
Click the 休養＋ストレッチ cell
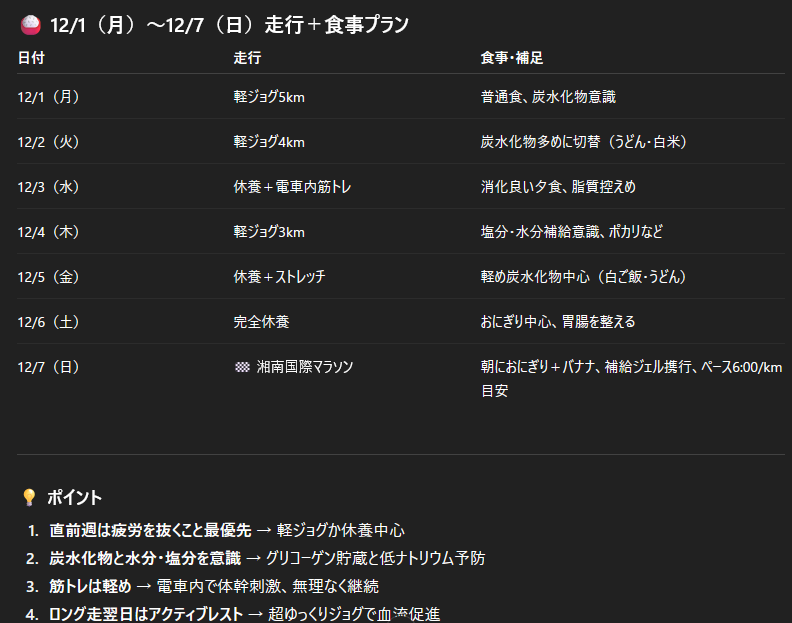click(279, 277)
